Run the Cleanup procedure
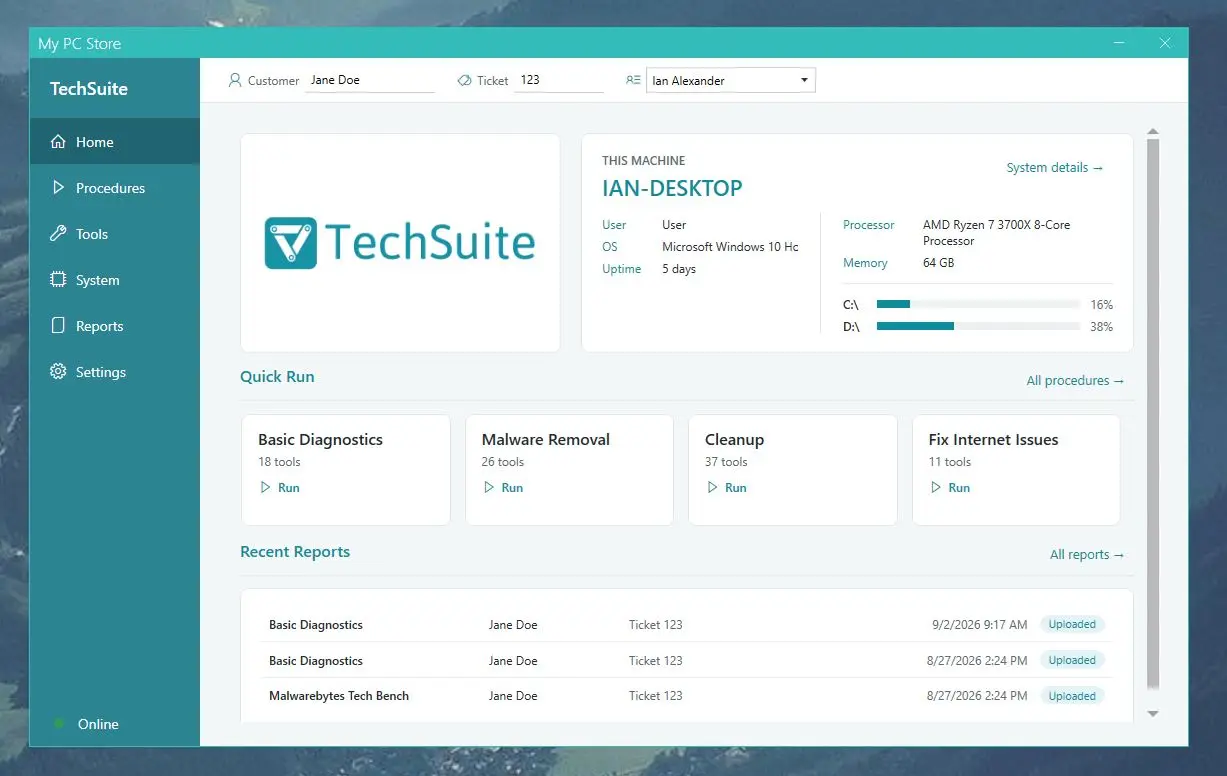1227x776 pixels. tap(727, 488)
